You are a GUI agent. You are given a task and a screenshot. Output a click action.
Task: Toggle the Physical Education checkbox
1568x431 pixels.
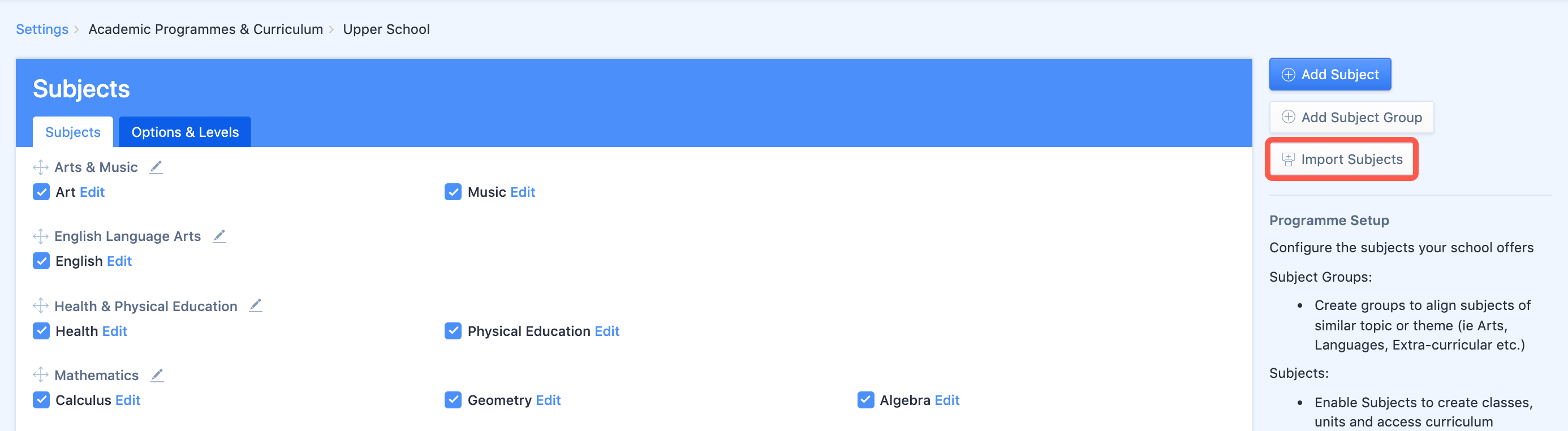tap(453, 331)
